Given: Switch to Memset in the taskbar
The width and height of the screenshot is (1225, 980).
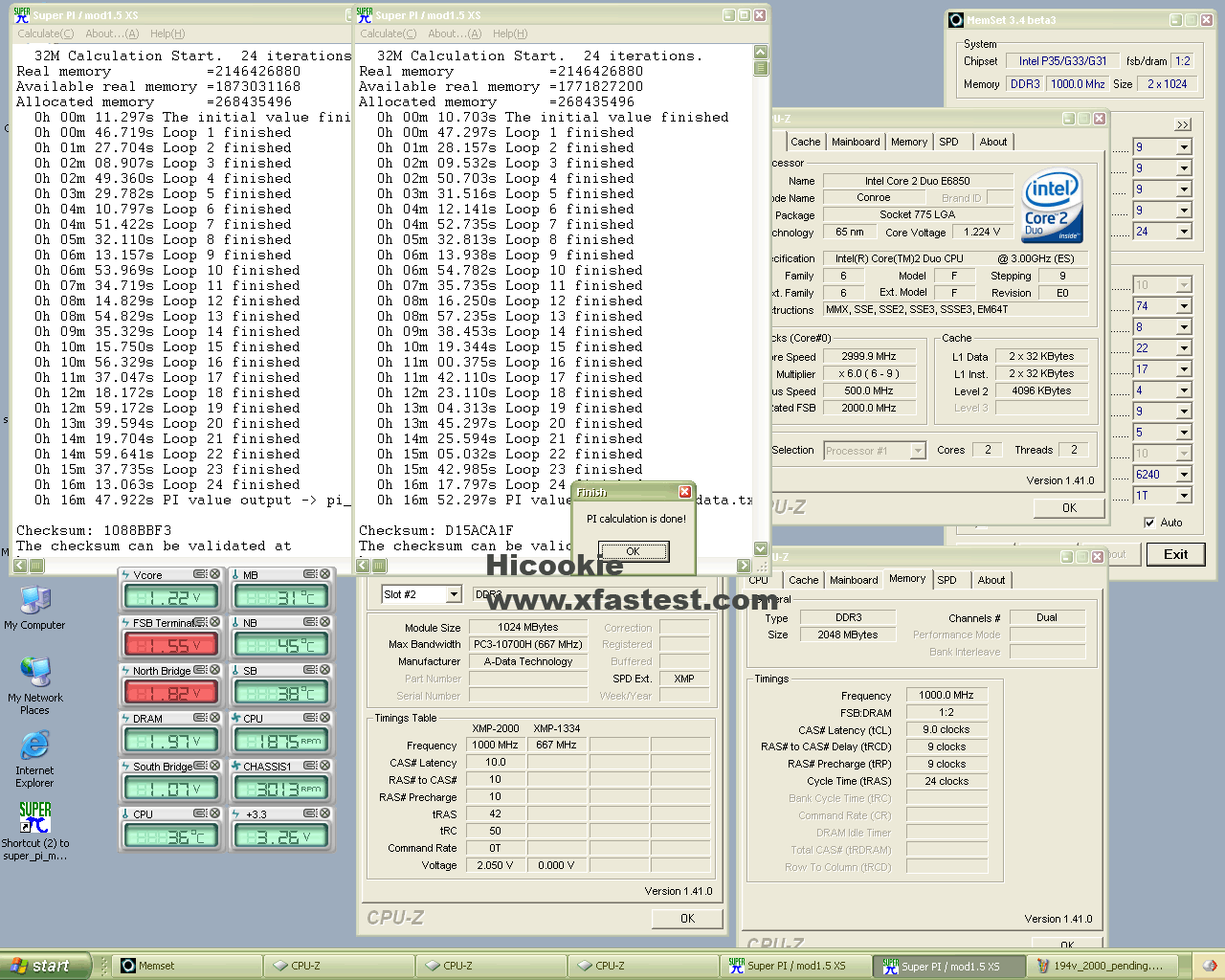Looking at the screenshot, I should click(188, 966).
